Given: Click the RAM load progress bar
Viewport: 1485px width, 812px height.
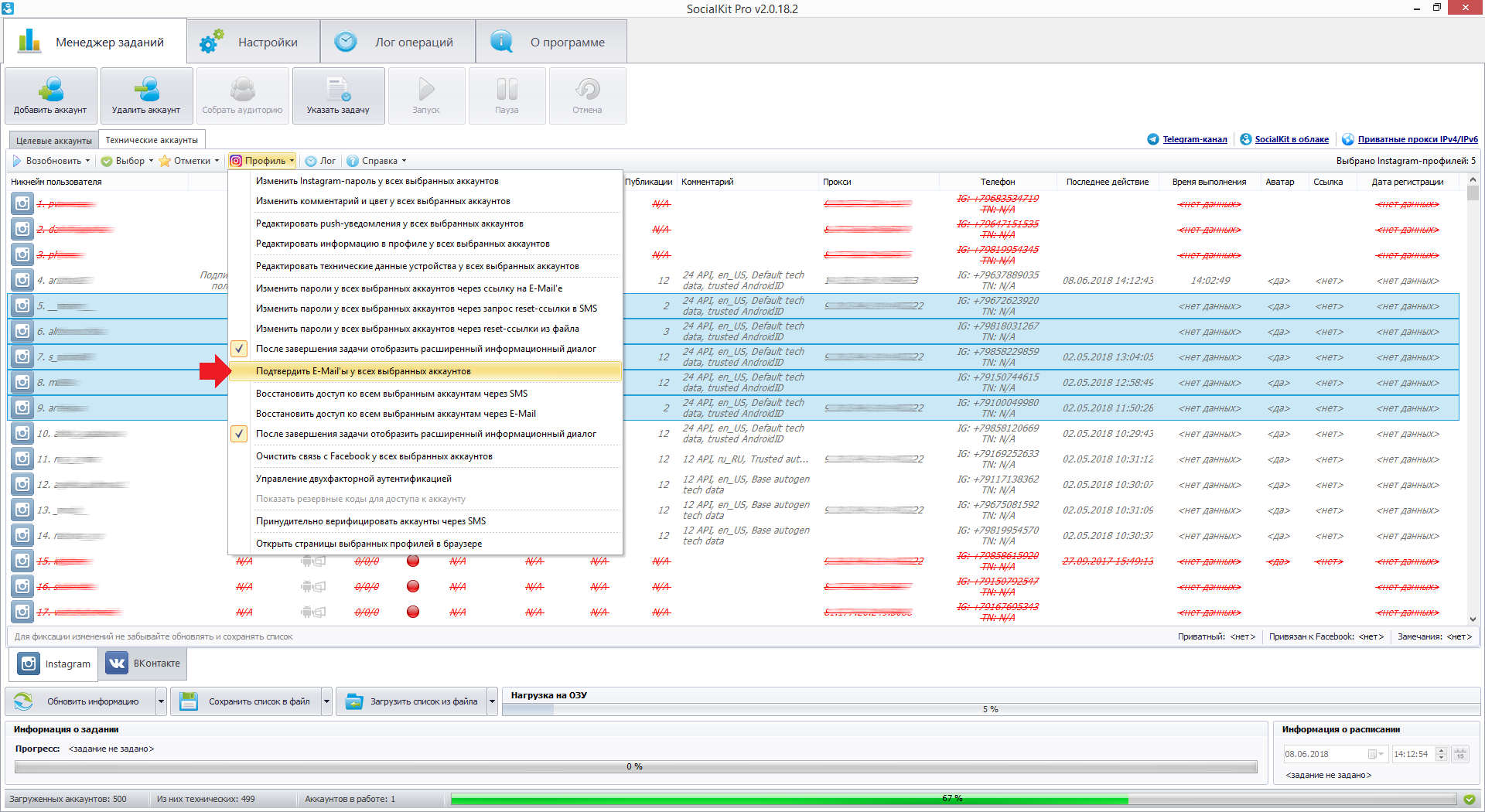Looking at the screenshot, I should (991, 709).
